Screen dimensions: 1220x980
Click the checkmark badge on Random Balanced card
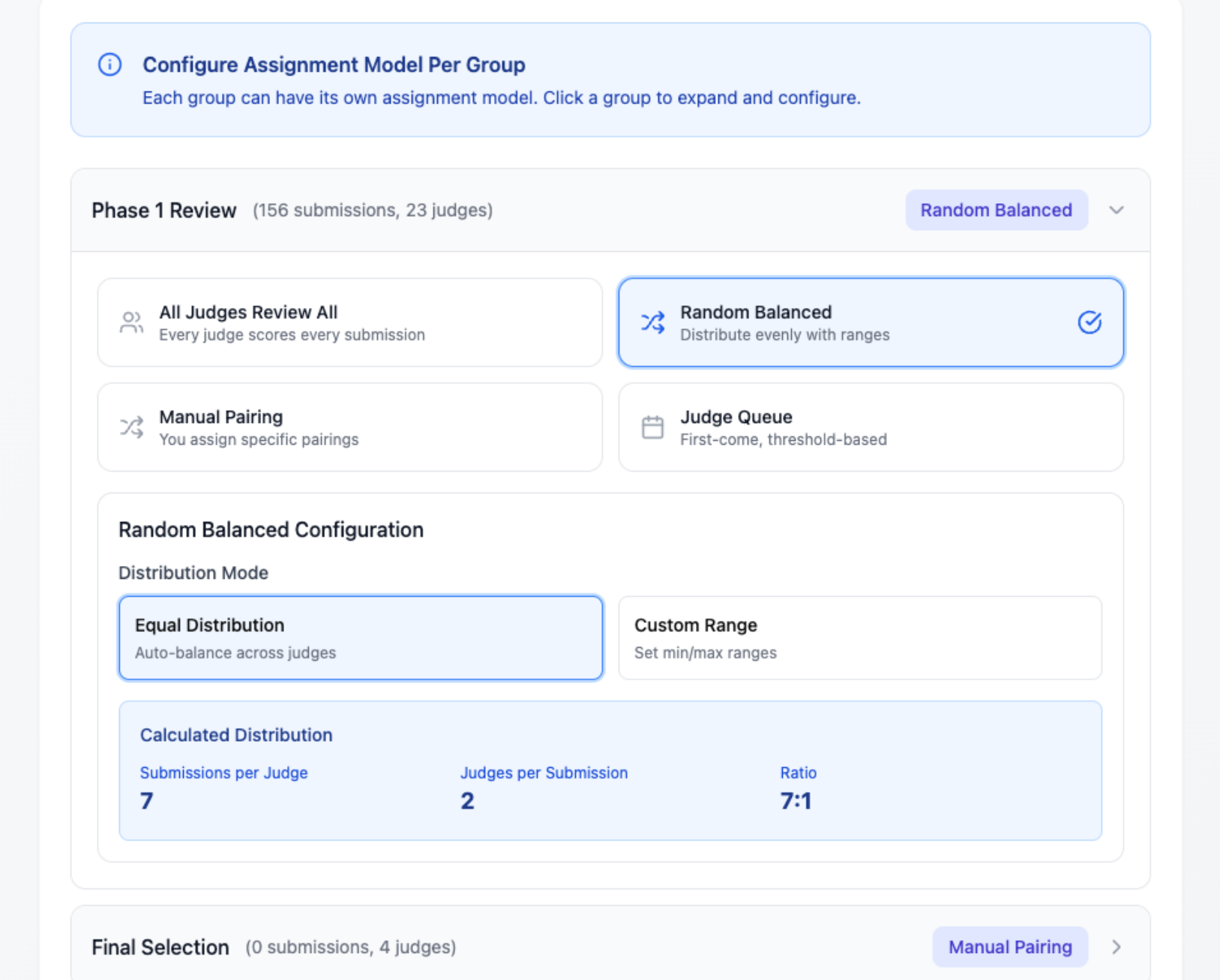pos(1090,322)
